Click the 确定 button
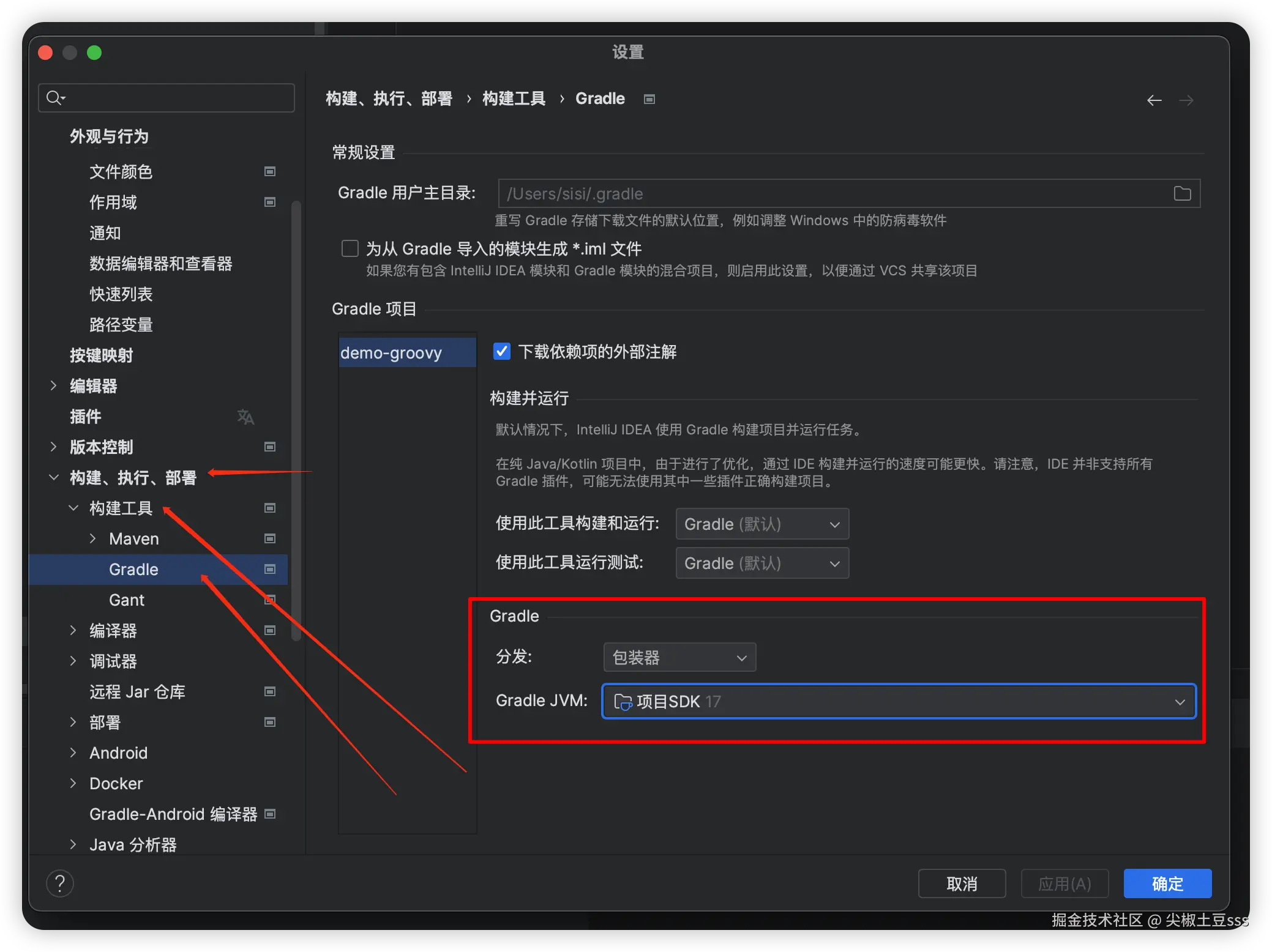1272x952 pixels. pos(1167,883)
